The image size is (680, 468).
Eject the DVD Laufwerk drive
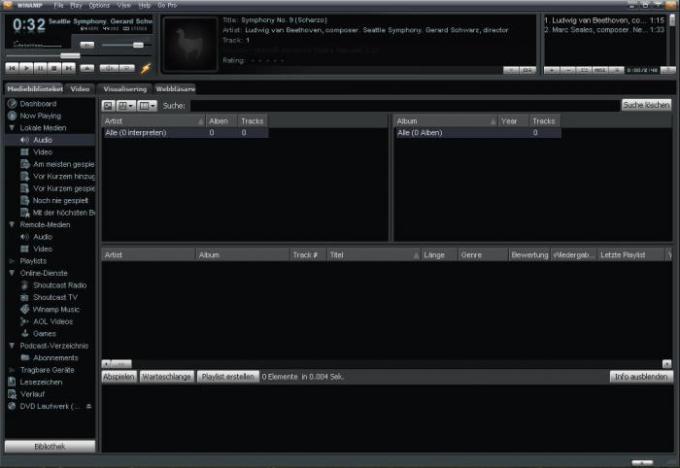coord(88,406)
